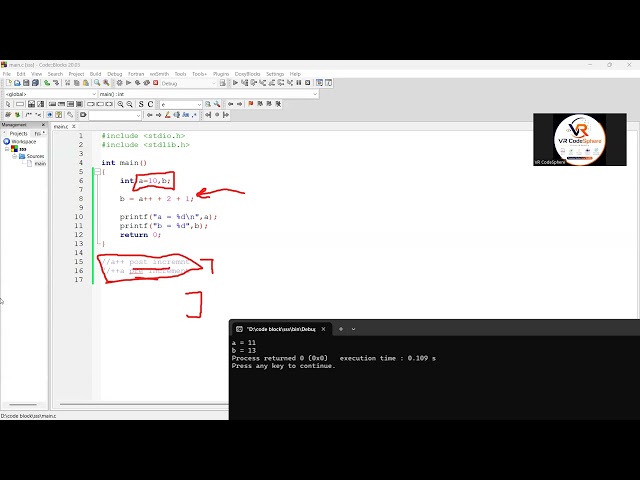This screenshot has height=480, width=640.
Task: Open the Debugging windows icon
Action: pyautogui.click(x=320, y=83)
